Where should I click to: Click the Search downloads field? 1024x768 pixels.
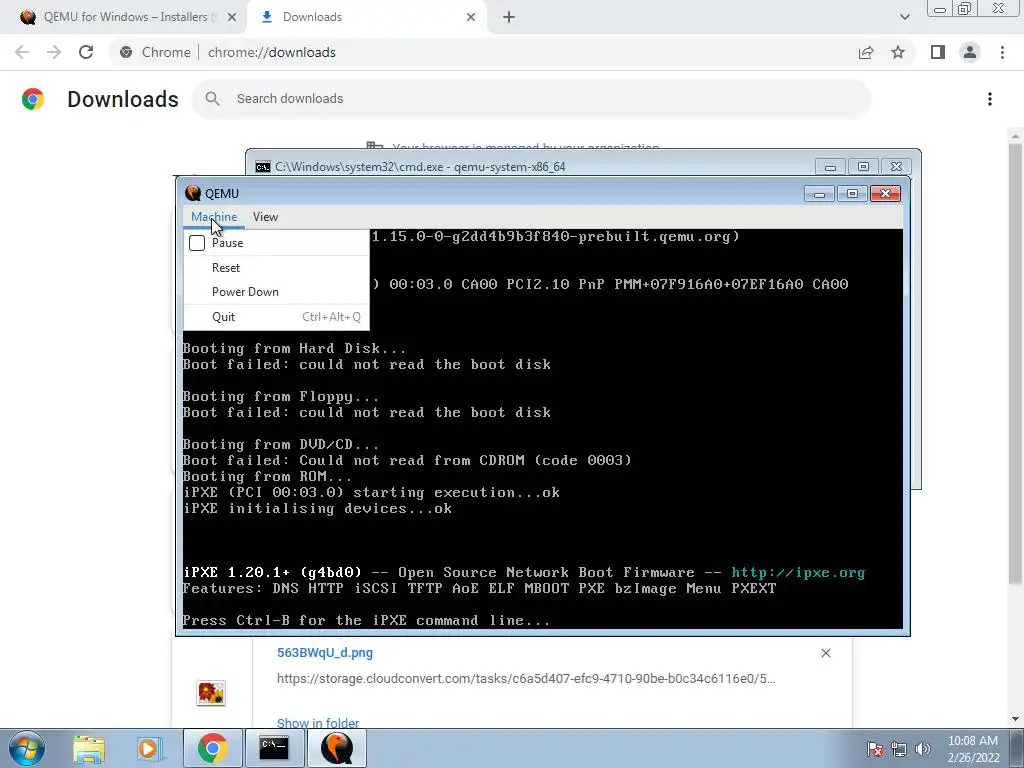click(x=532, y=99)
